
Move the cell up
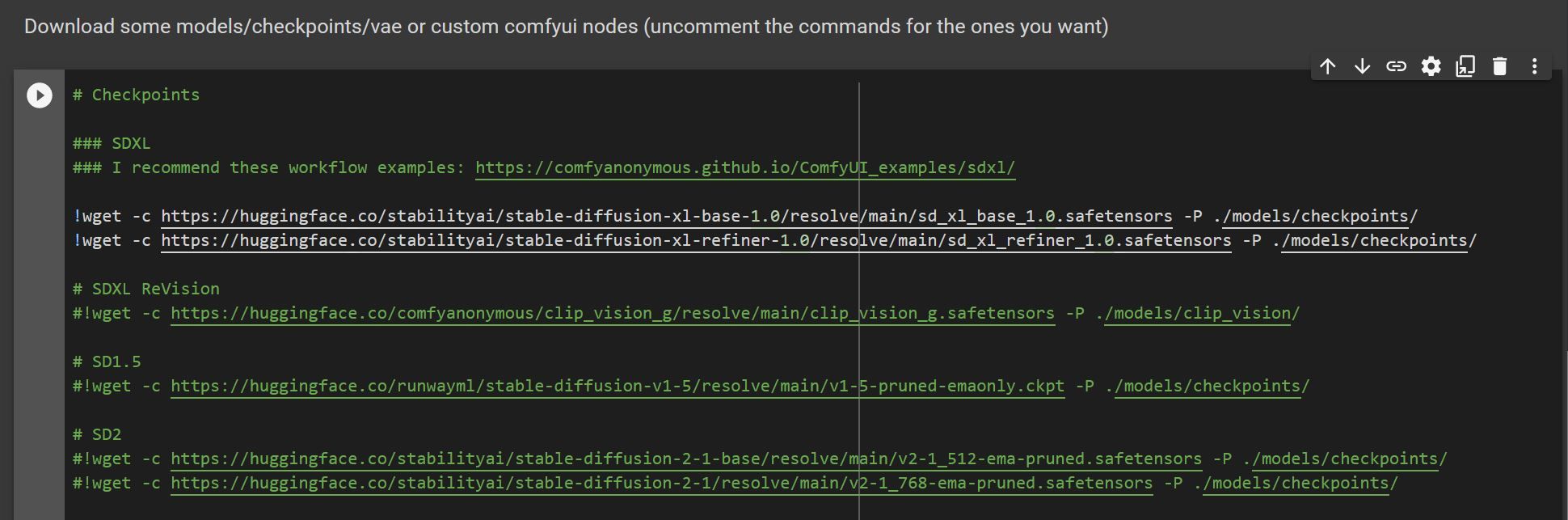[1327, 66]
